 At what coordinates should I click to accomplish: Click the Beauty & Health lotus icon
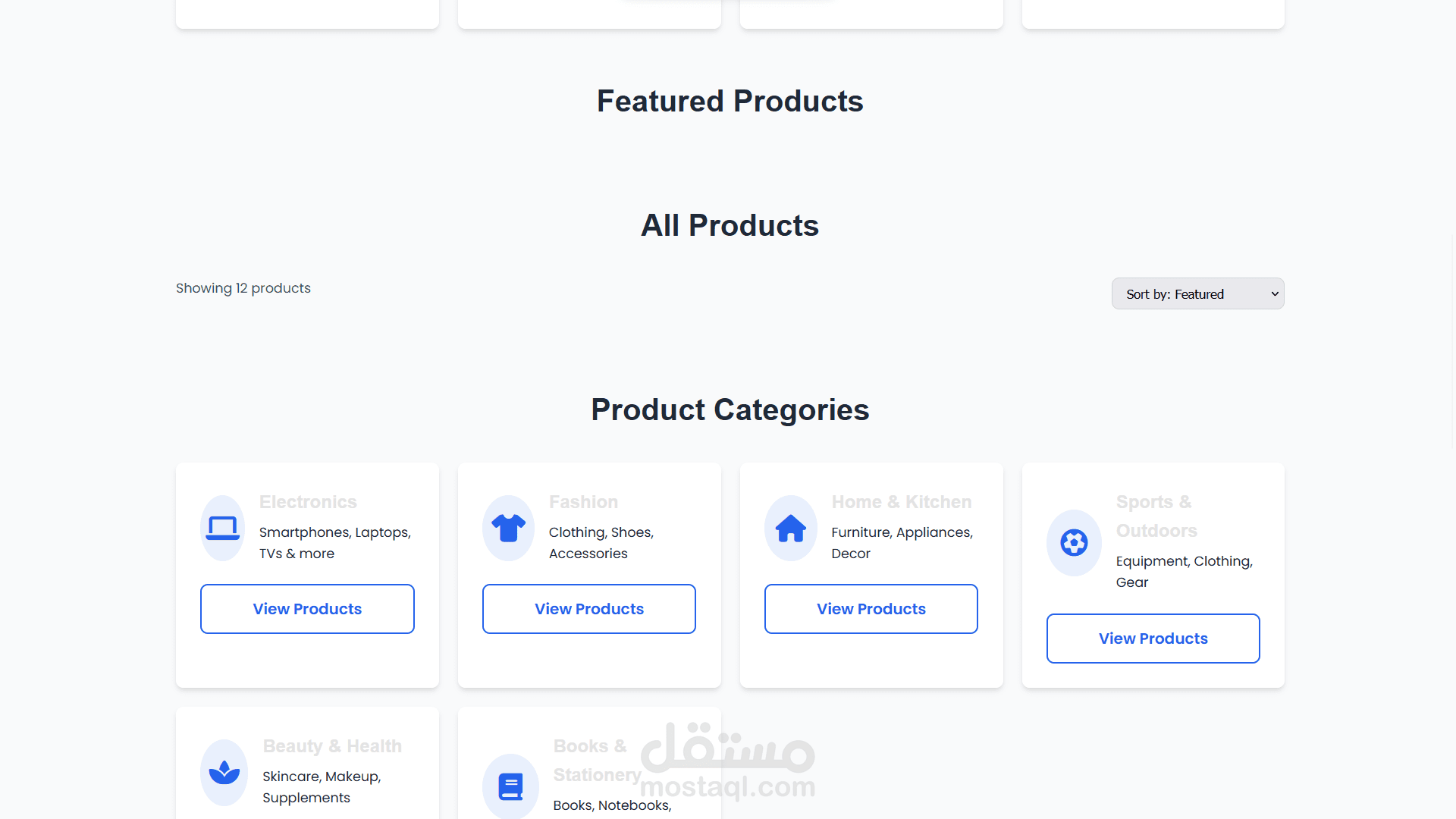coord(224,772)
